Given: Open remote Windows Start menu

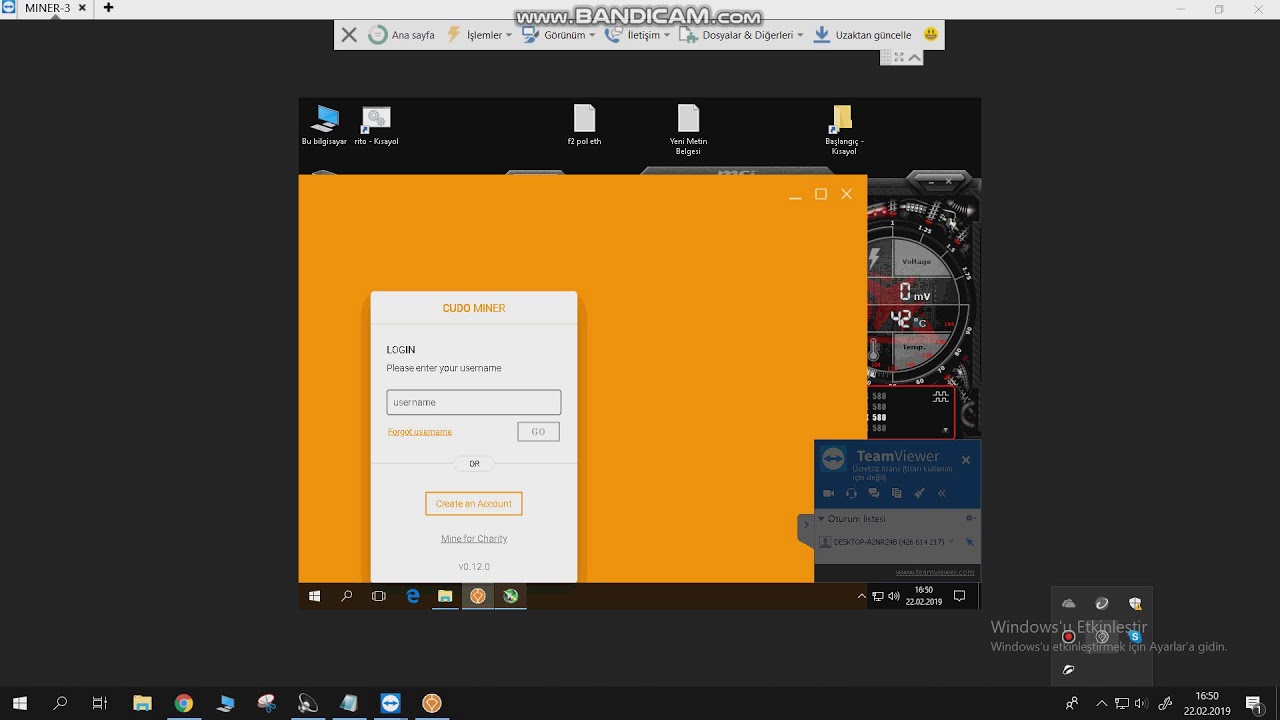Looking at the screenshot, I should 314,596.
